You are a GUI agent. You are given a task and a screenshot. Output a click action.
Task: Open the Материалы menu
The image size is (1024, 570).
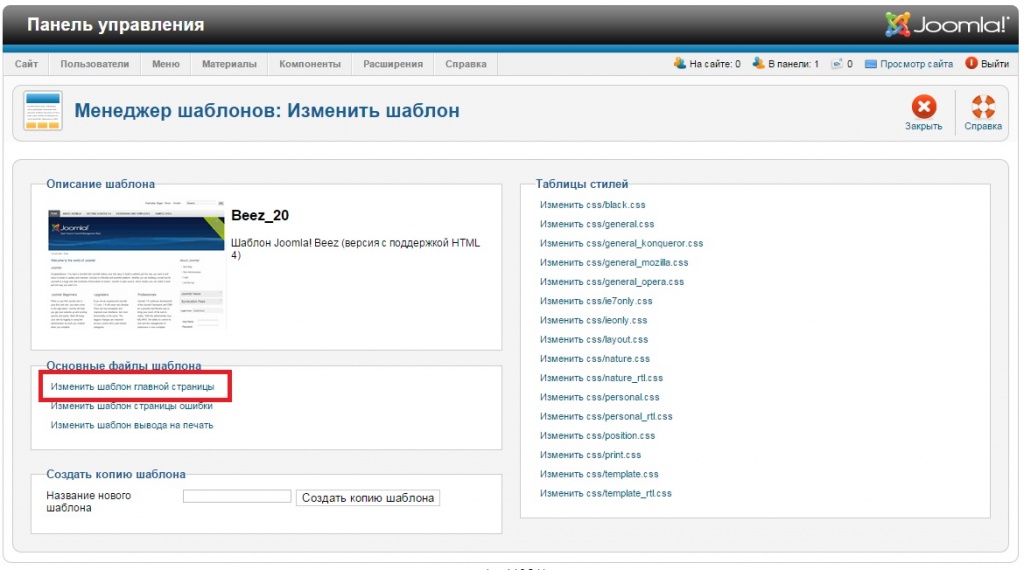(229, 64)
